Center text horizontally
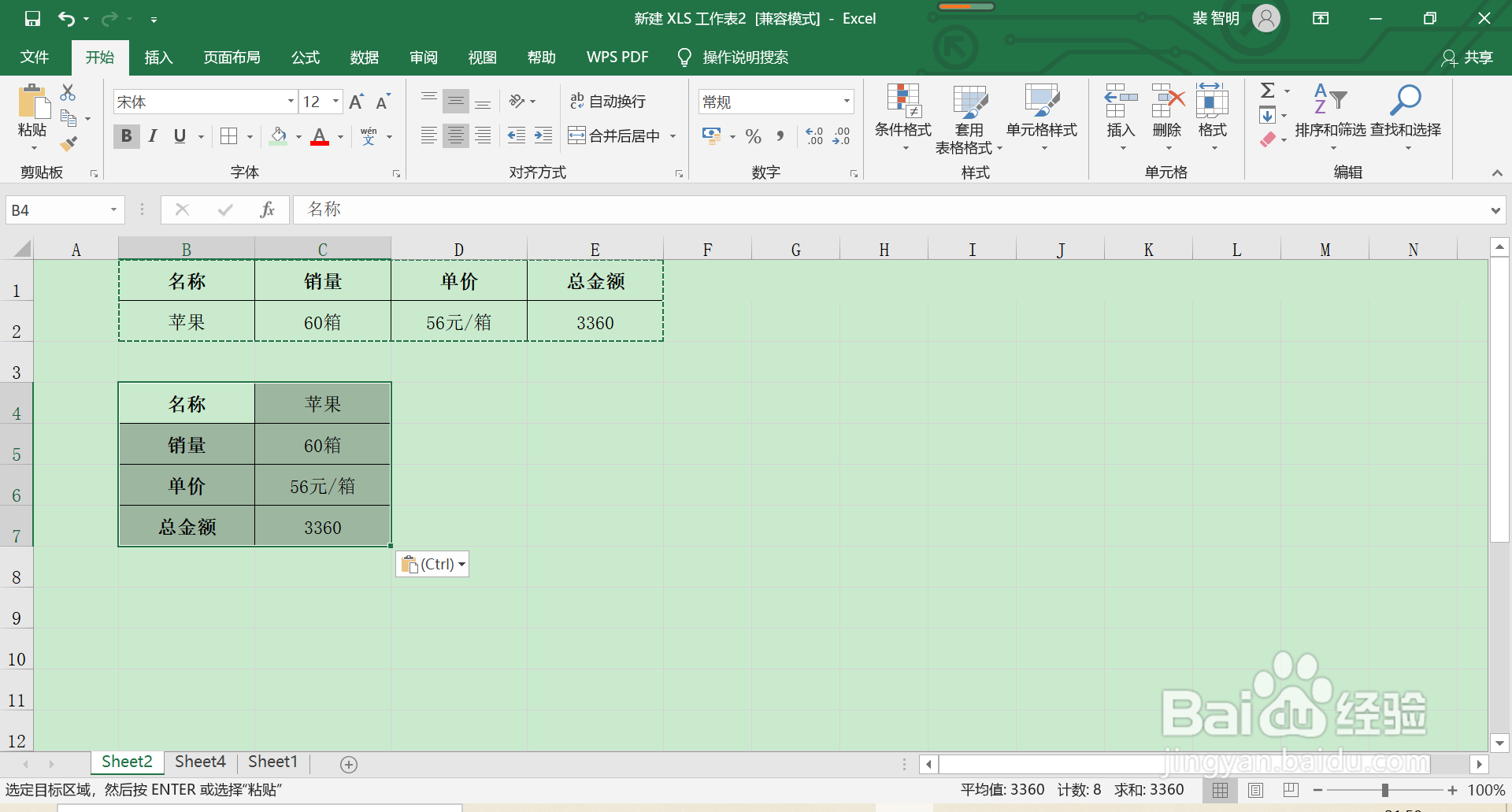 click(x=456, y=136)
